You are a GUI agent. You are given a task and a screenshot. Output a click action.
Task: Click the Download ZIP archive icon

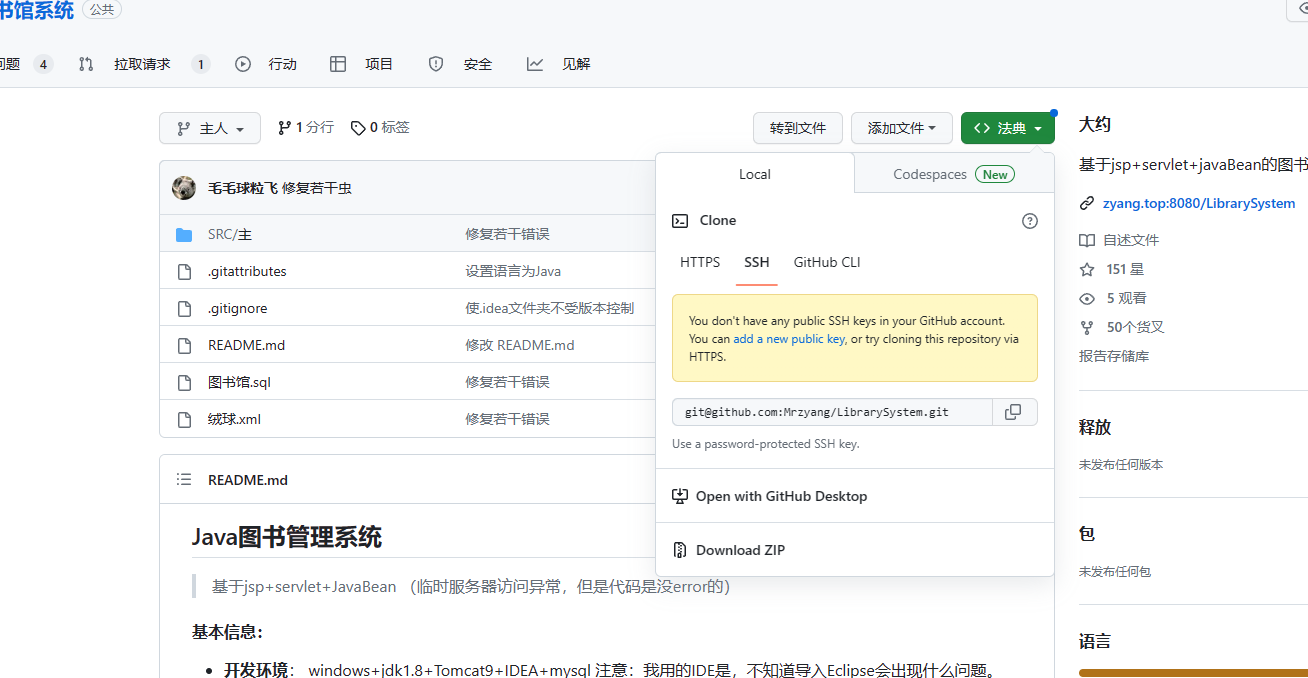pos(680,550)
